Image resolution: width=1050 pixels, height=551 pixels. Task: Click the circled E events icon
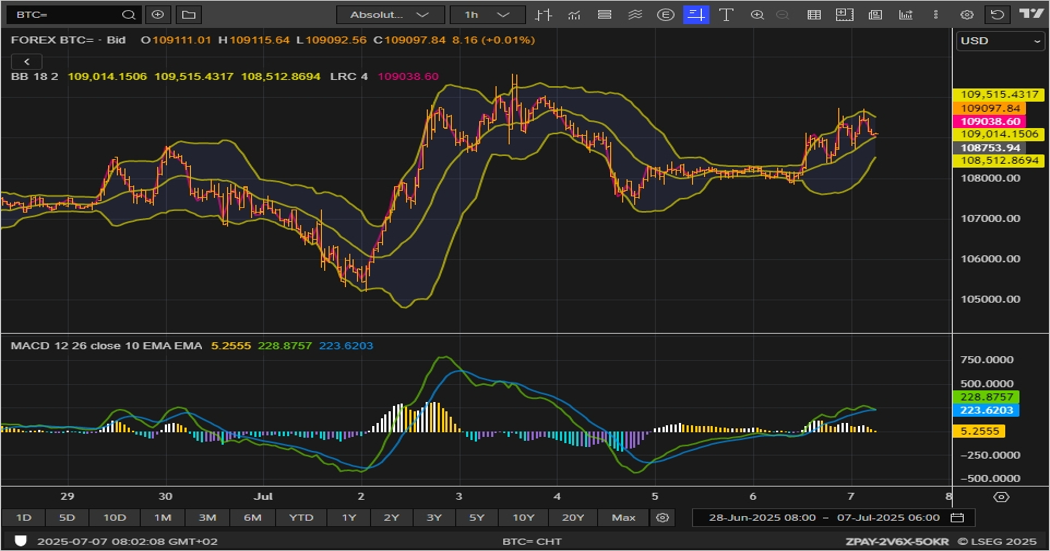click(x=665, y=14)
